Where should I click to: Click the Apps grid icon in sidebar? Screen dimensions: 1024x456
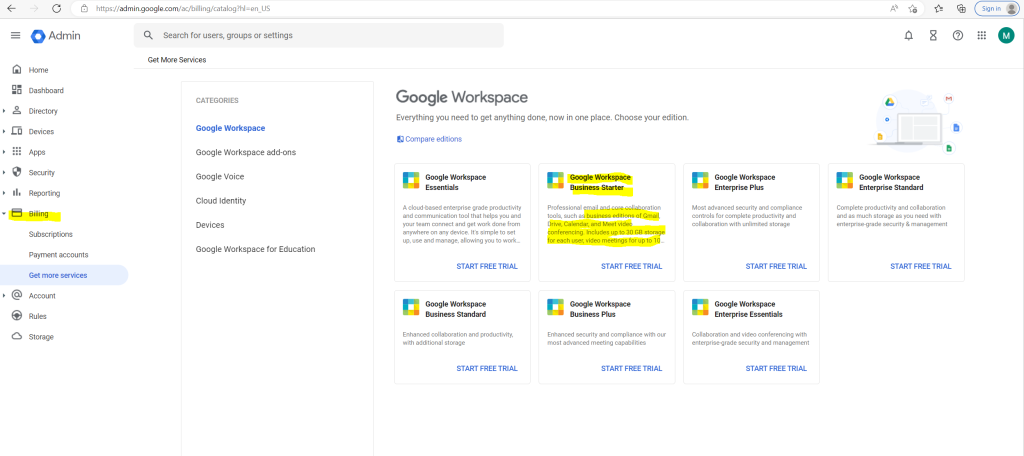click(17, 152)
